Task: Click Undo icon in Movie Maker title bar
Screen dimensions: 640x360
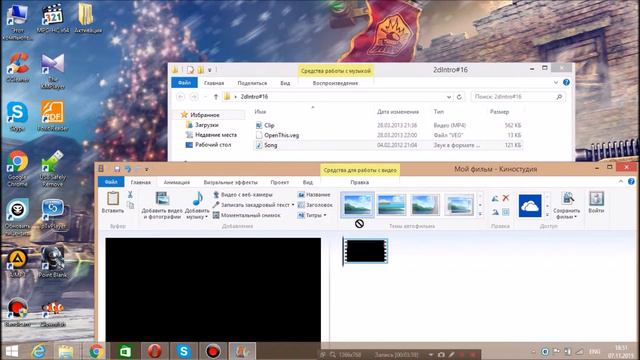Action: (128, 169)
